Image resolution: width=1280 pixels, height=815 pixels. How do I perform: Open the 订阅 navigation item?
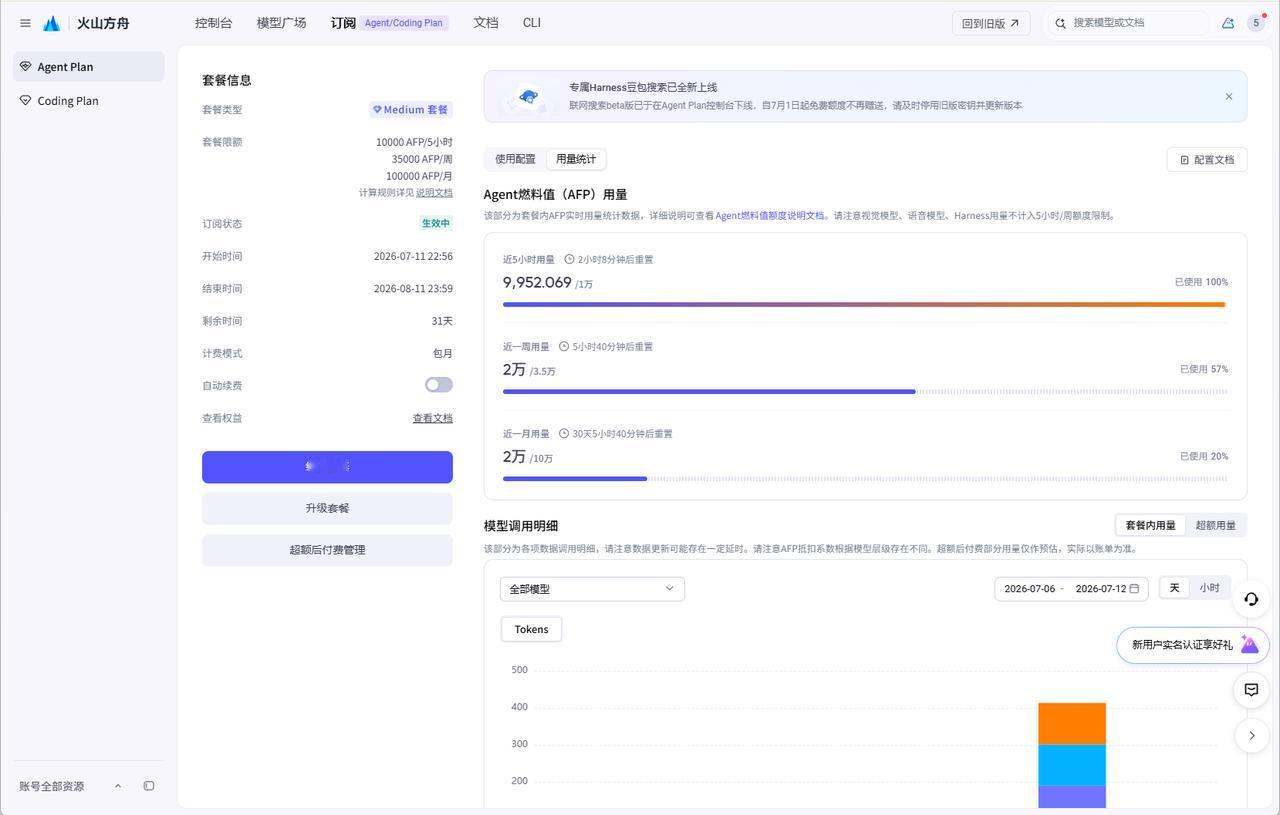click(343, 23)
